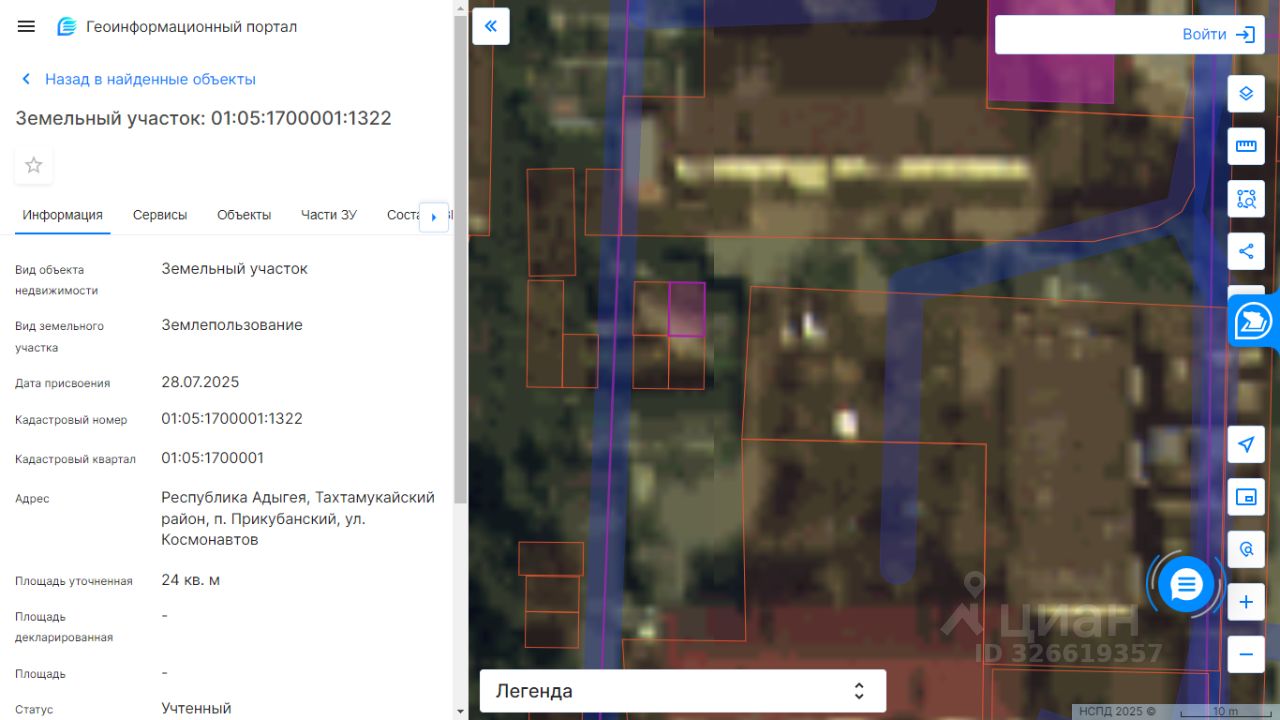Zoom out on the map
1280x720 pixels.
click(1246, 655)
